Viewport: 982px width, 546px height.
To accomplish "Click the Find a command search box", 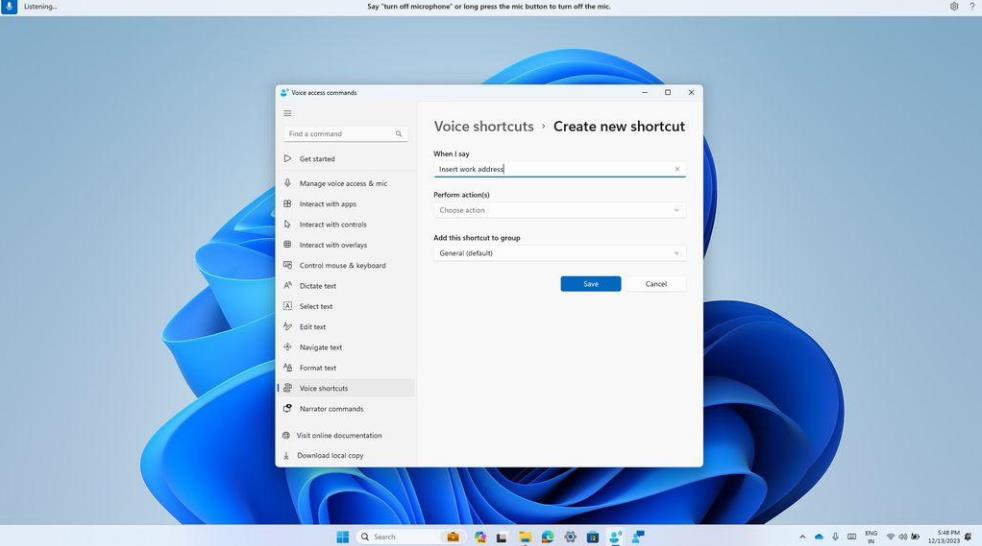I will click(346, 134).
